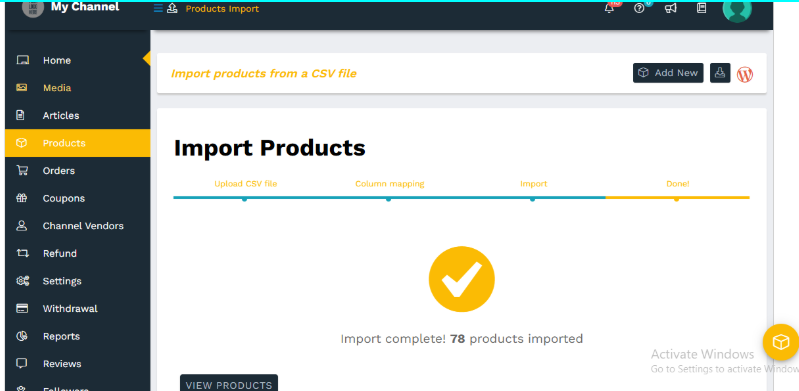Viewport: 799px width, 391px height.
Task: Click the Articles document icon
Action: click(20, 115)
